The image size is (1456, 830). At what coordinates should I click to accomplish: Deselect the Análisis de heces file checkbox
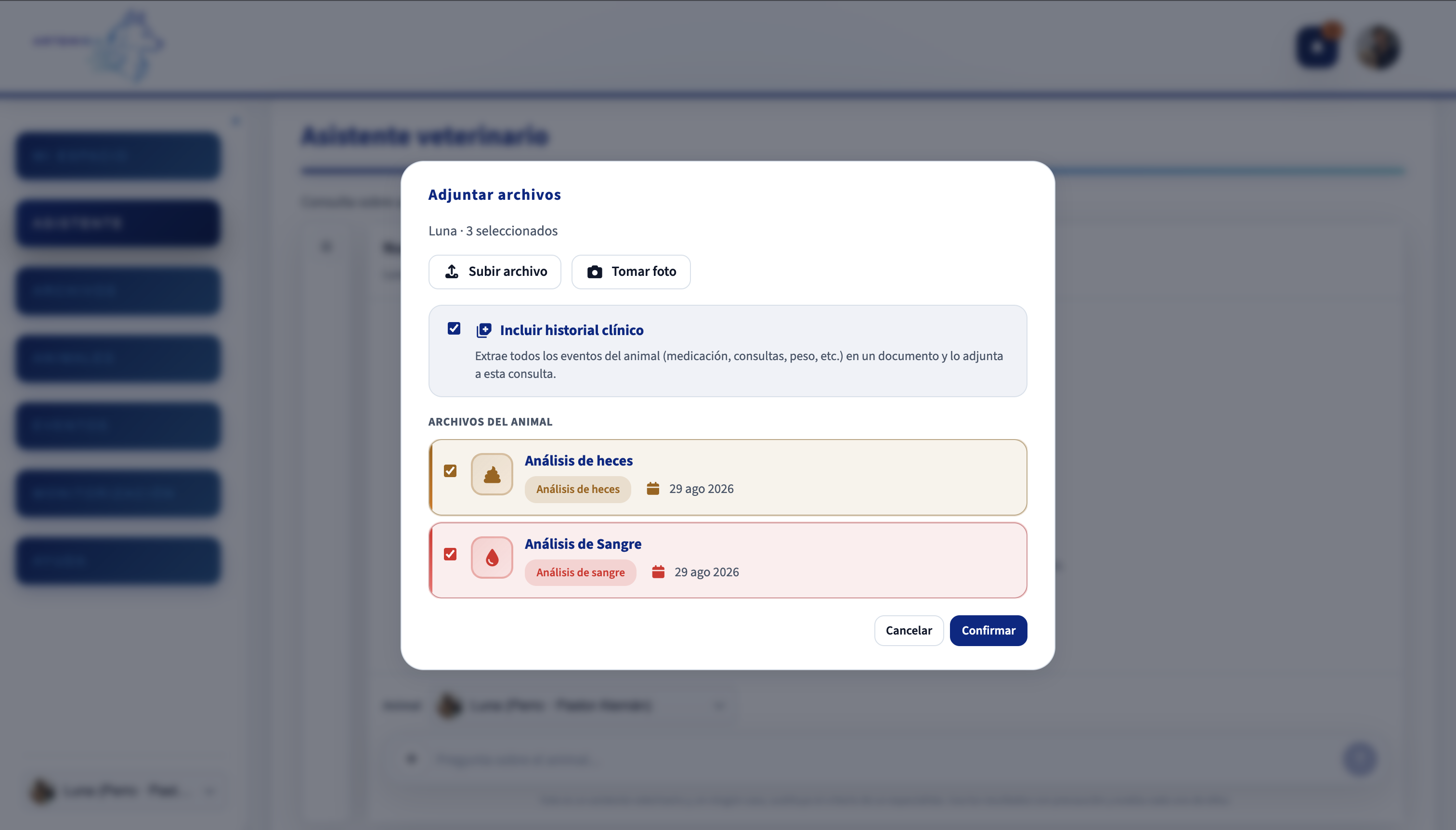pos(450,471)
